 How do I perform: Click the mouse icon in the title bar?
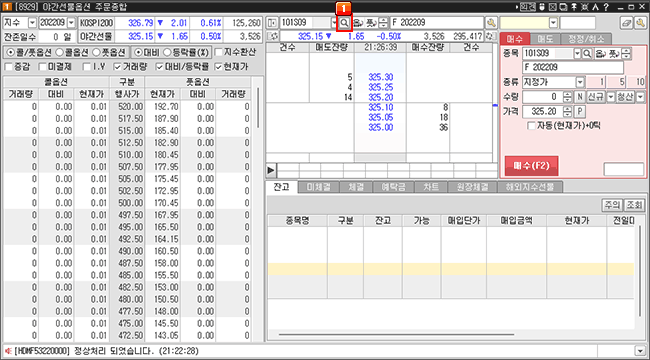(x=543, y=7)
